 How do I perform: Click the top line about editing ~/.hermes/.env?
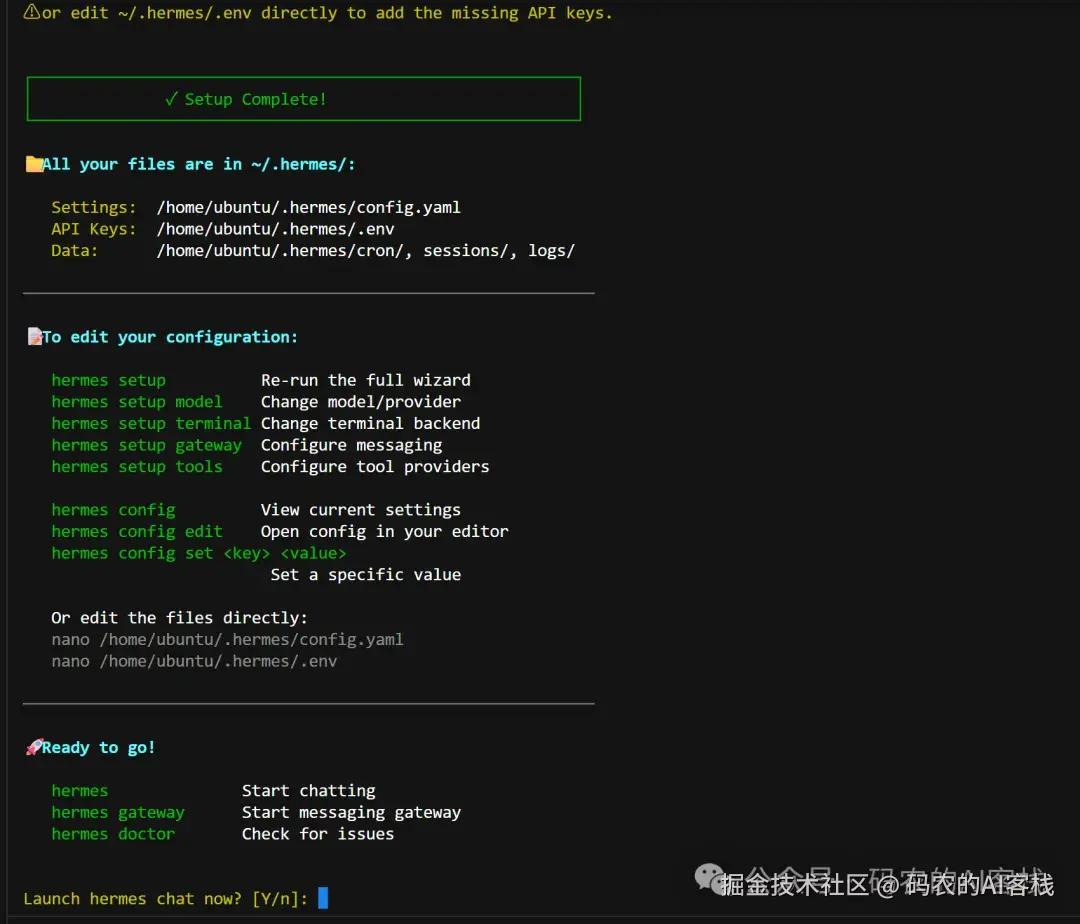tap(327, 12)
